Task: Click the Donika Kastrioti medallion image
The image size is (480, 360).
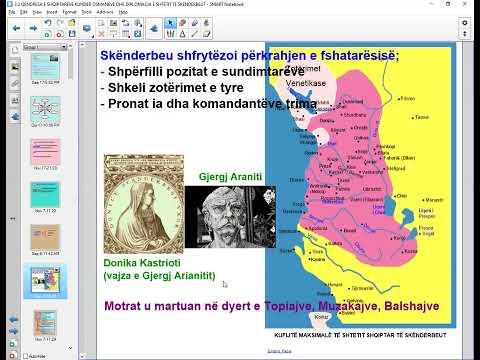Action: [144, 204]
